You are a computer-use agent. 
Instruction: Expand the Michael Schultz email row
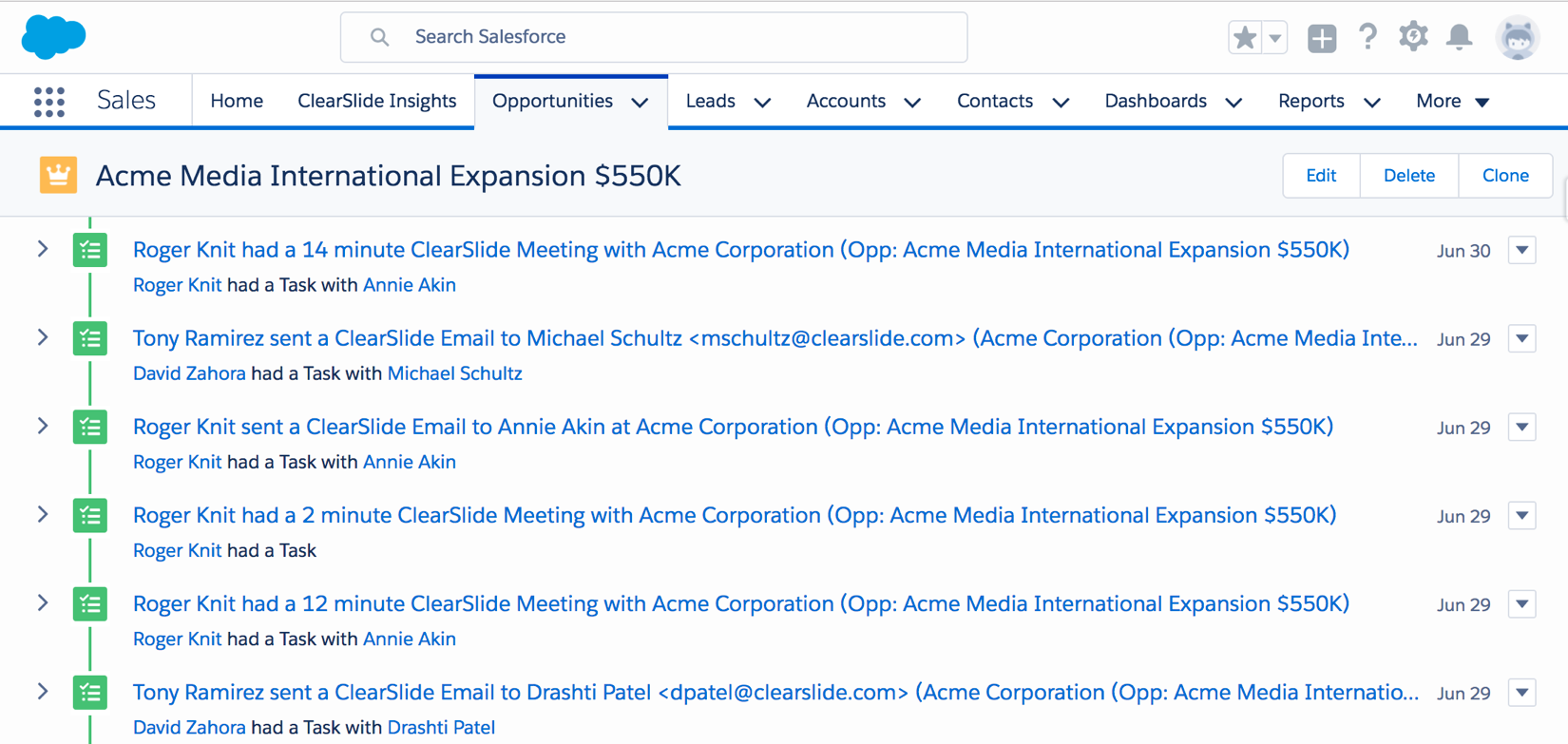[x=43, y=337]
